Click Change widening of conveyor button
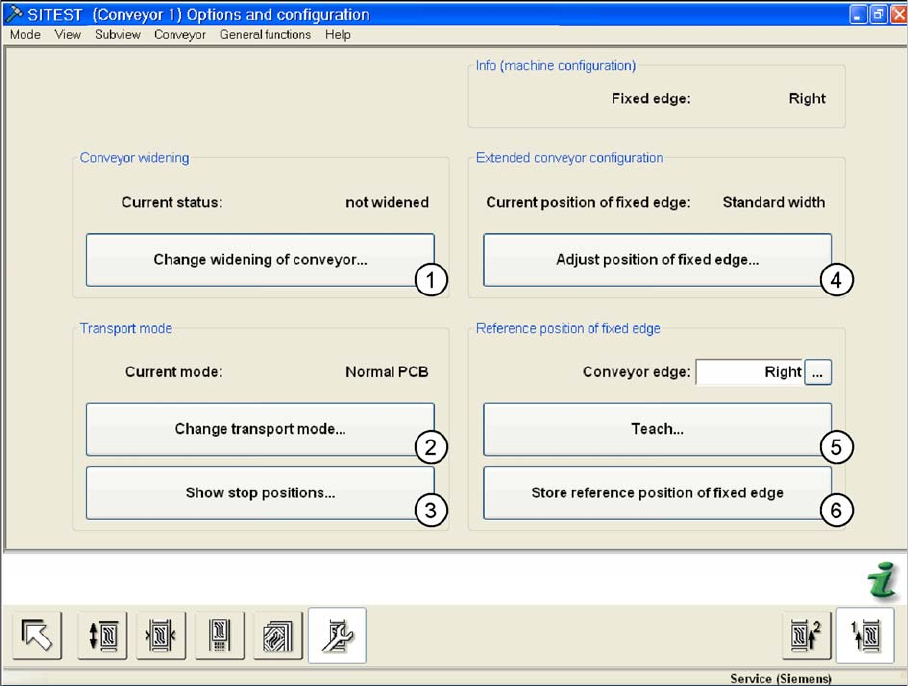908x686 pixels. (260, 260)
